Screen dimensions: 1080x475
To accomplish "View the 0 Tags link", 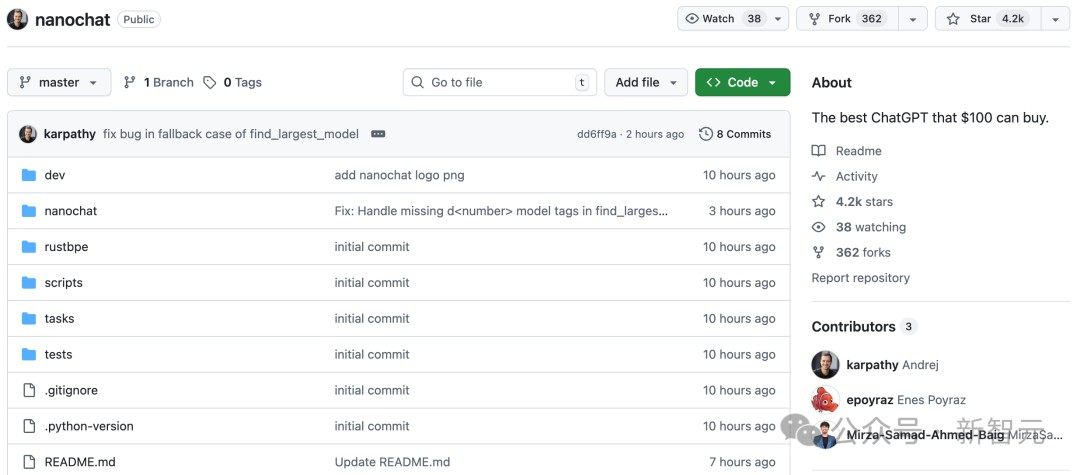I will pos(233,83).
